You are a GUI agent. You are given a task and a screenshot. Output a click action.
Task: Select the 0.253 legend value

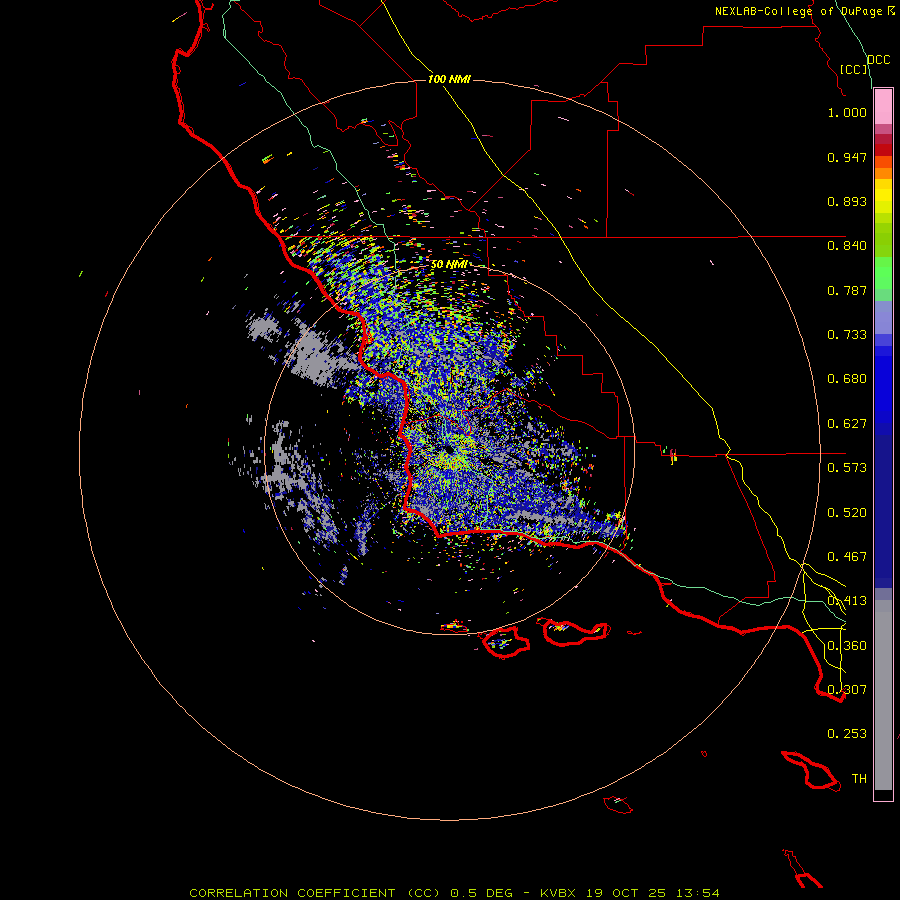pyautogui.click(x=847, y=734)
